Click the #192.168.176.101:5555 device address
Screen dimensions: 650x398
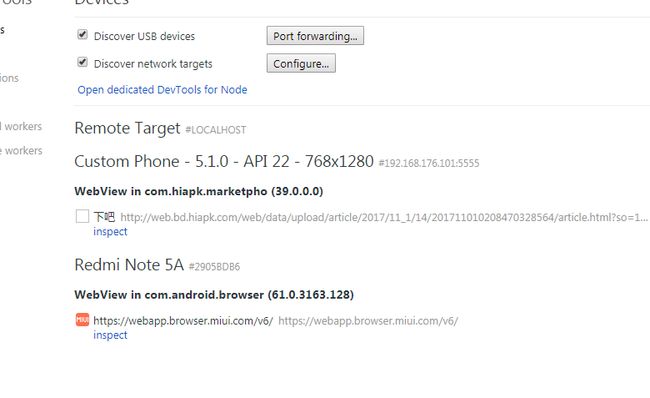(x=429, y=163)
